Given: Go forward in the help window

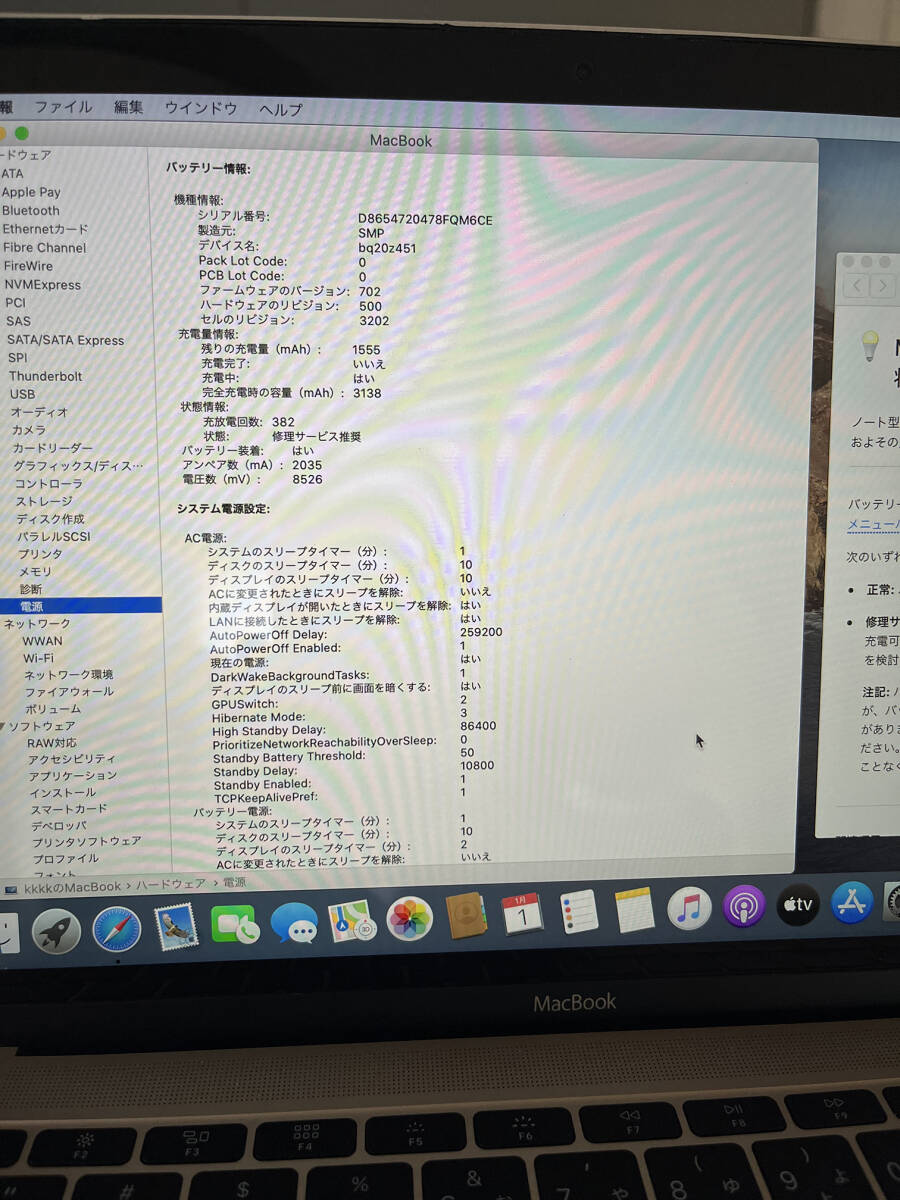Looking at the screenshot, I should 882,286.
